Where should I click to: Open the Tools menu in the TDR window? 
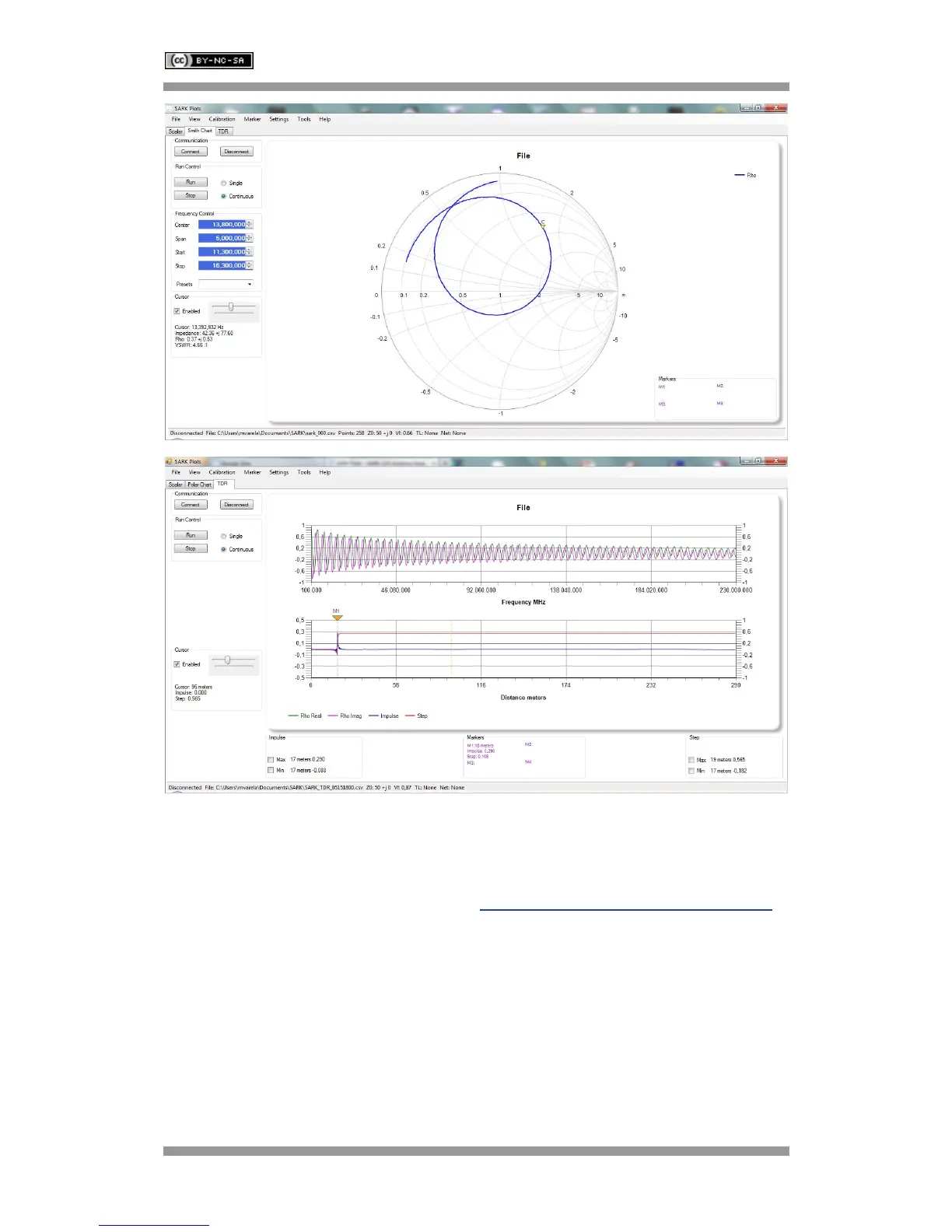tap(303, 472)
